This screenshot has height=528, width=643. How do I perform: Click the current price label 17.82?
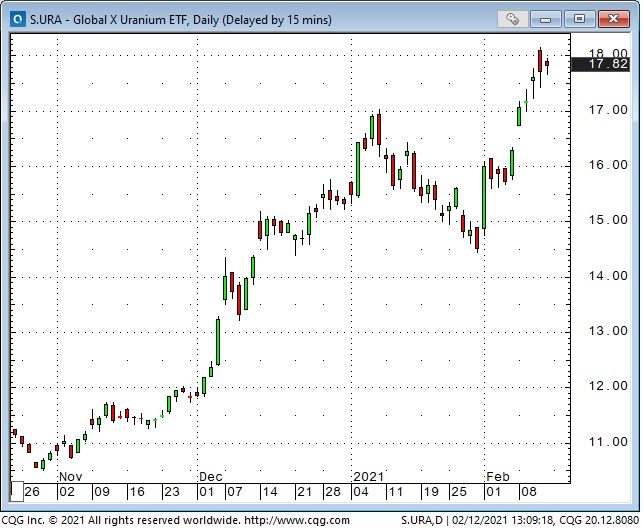pos(600,64)
